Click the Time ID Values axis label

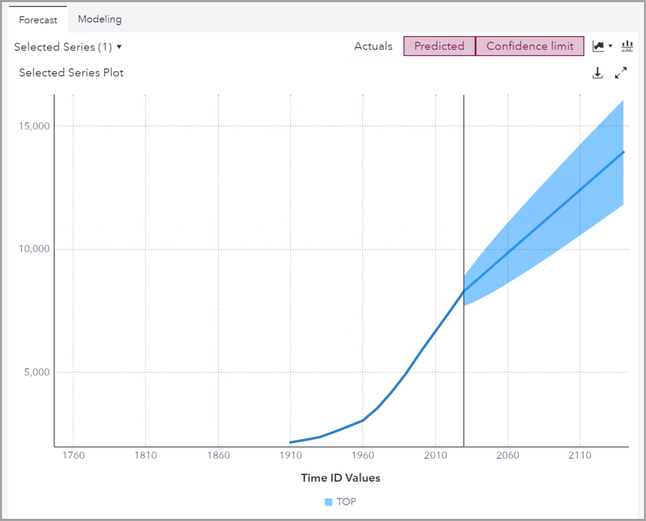340,478
